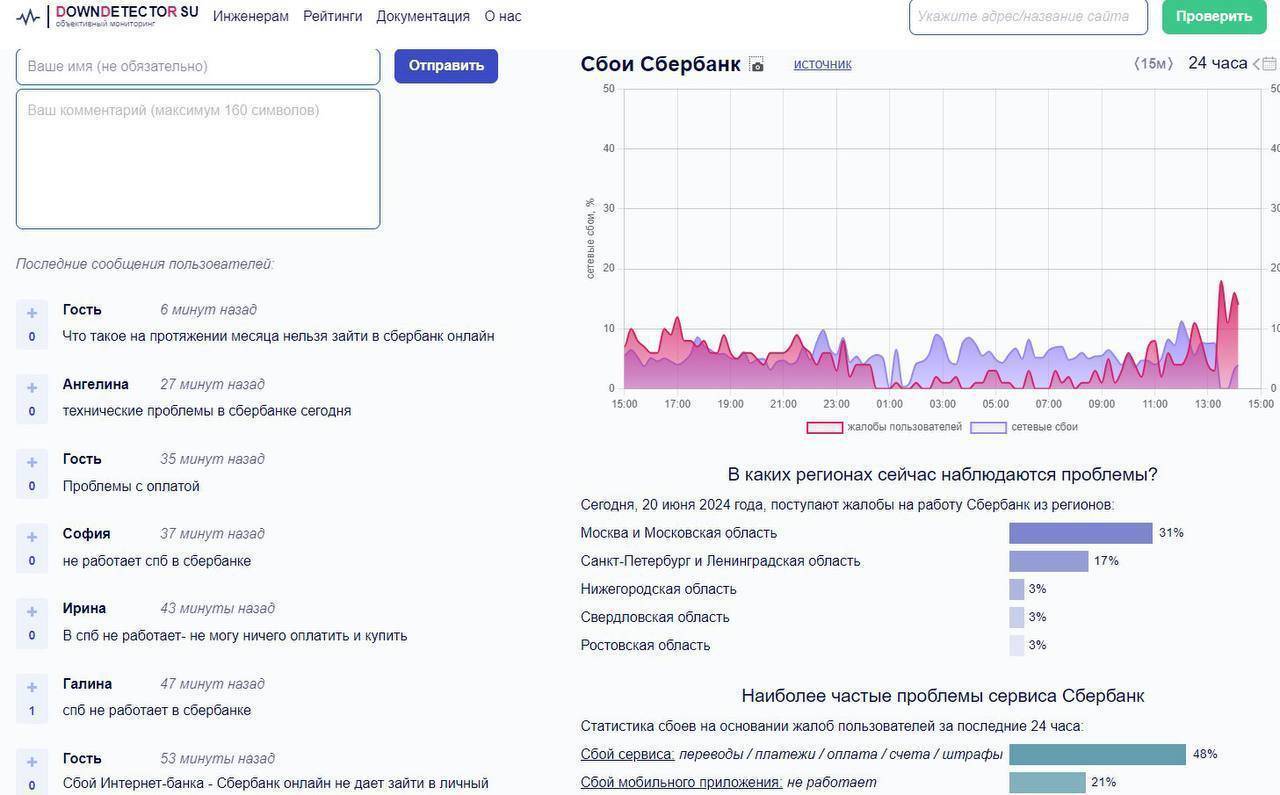This screenshot has width=1280, height=795.
Task: Click the text Свердловская область
Action: click(655, 617)
